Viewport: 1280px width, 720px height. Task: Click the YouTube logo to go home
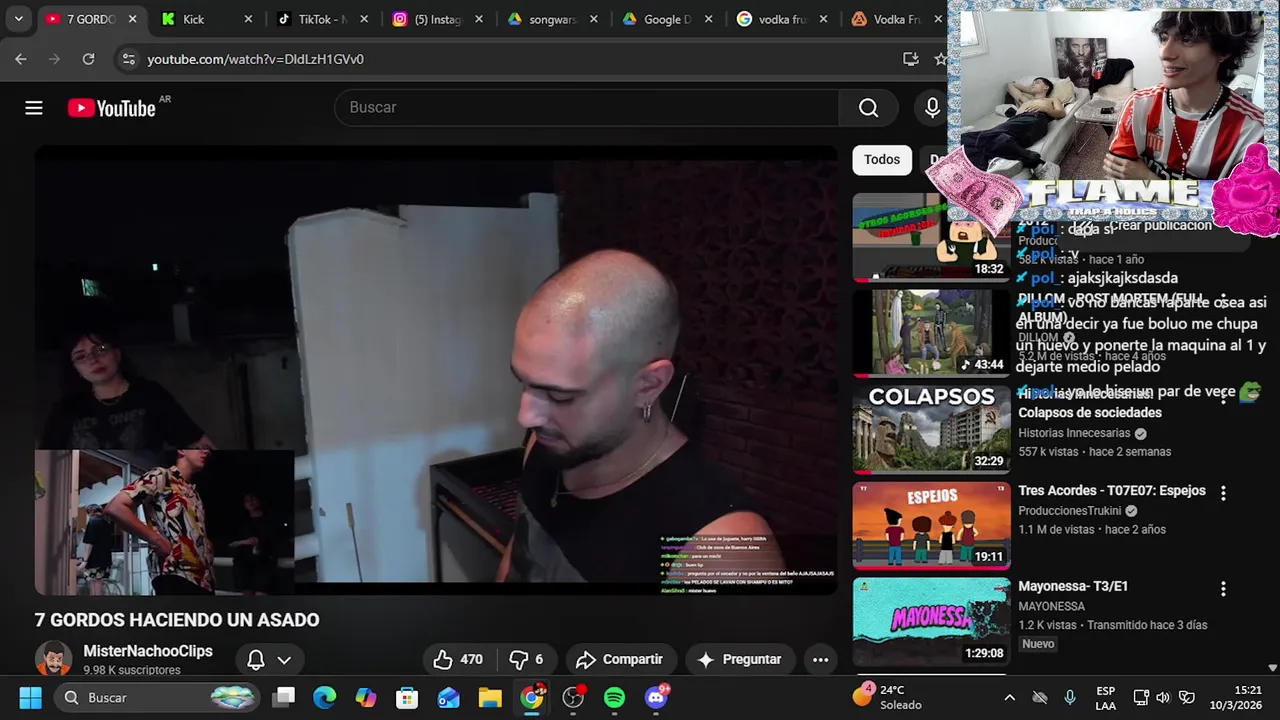click(x=111, y=108)
